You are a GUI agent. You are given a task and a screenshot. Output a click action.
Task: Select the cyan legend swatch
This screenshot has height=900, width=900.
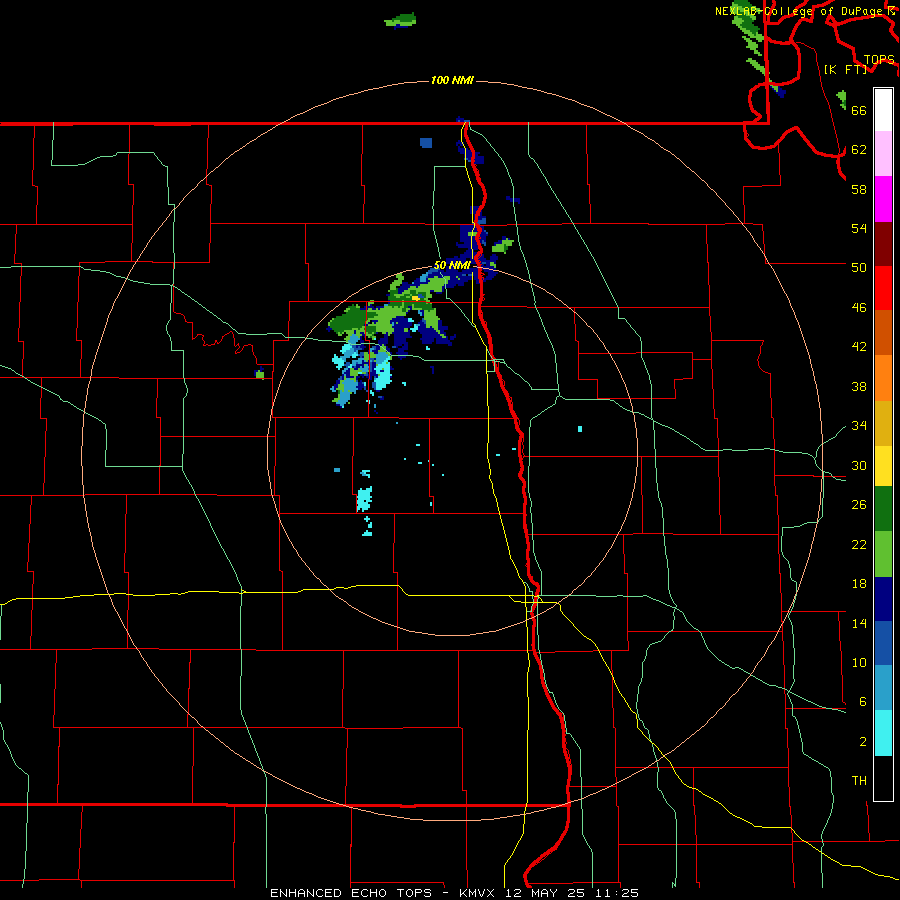(x=883, y=733)
